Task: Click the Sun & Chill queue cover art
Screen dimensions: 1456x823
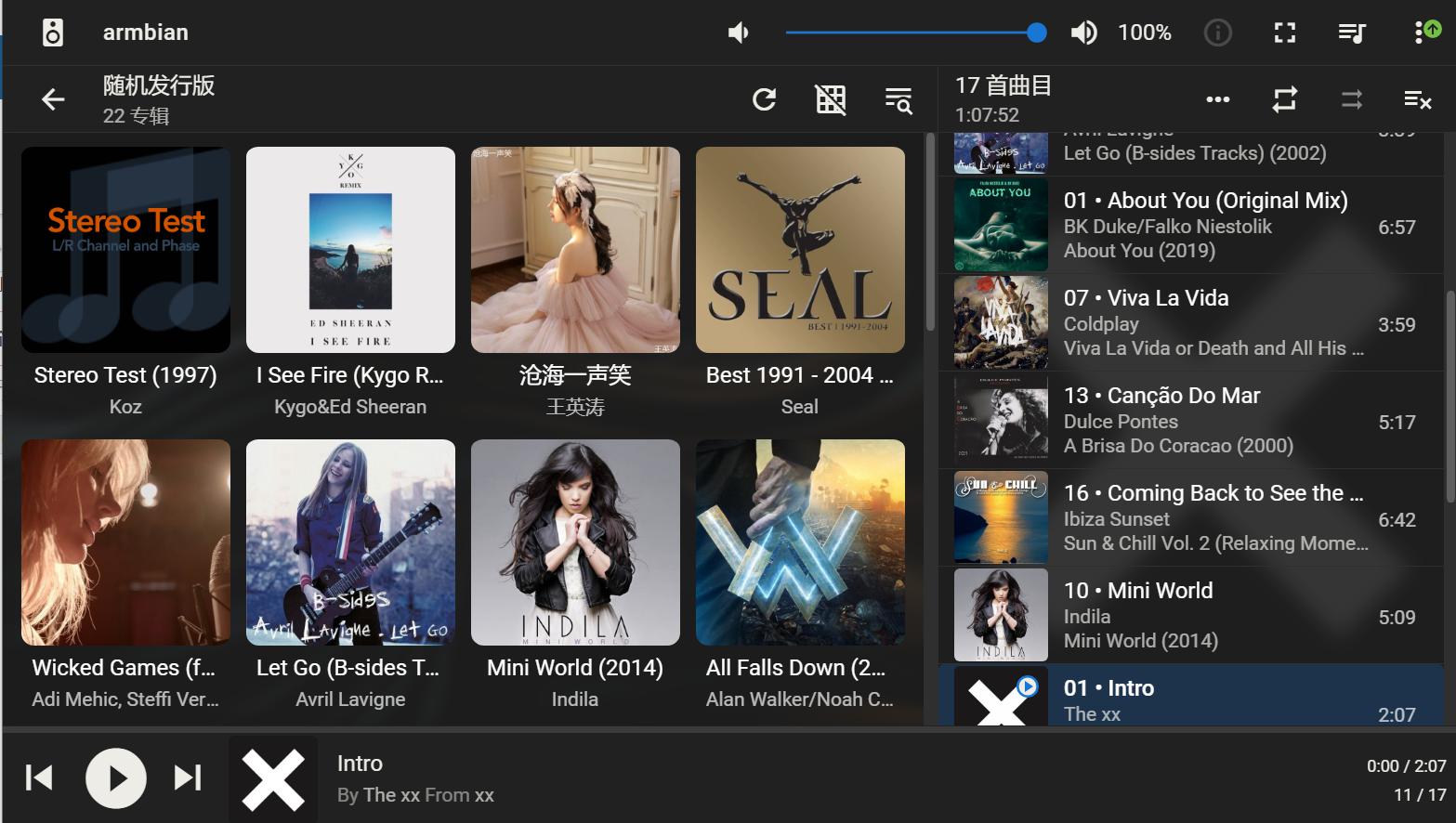Action: 1001,517
